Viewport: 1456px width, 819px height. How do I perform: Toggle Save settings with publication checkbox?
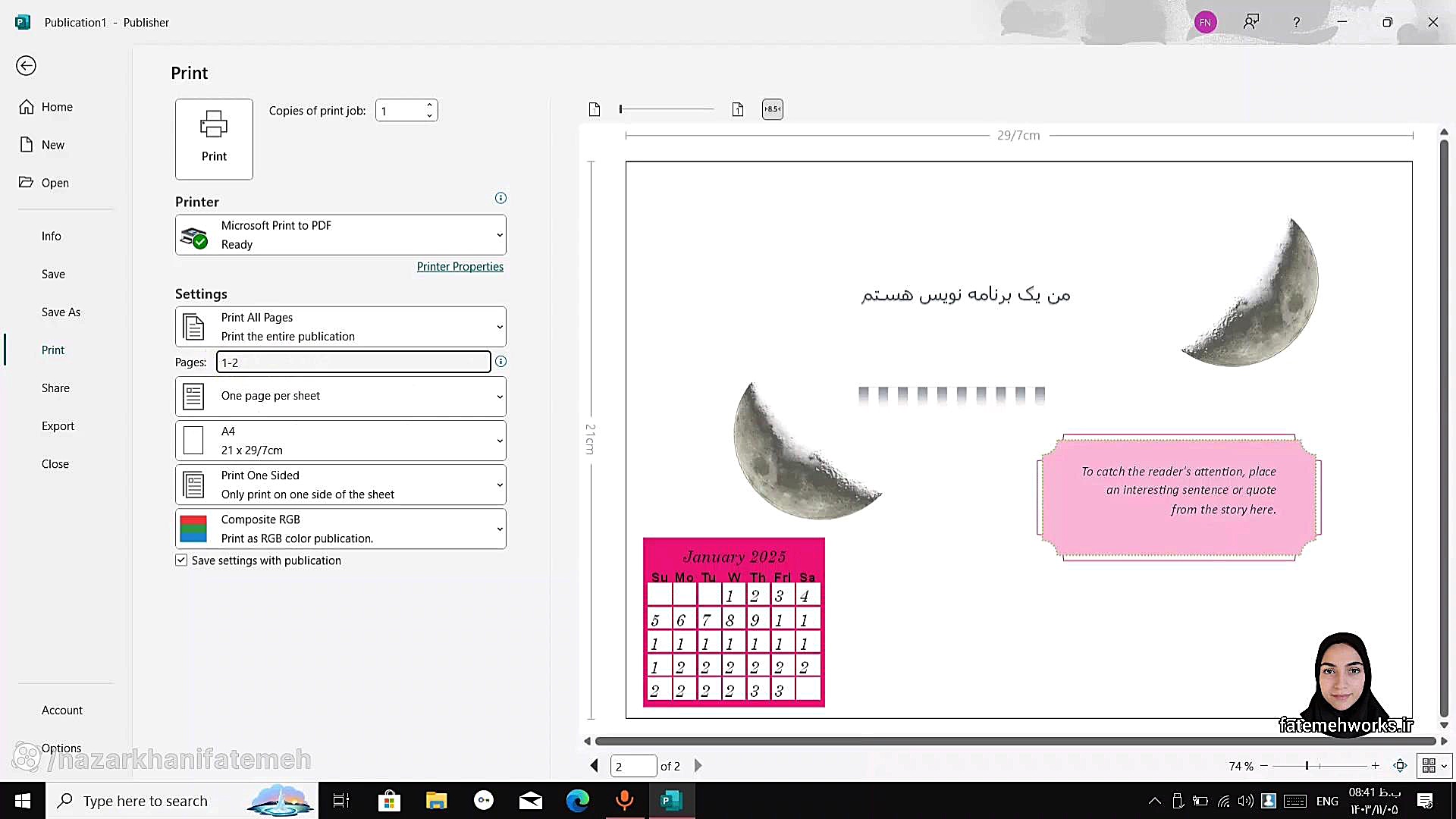coord(181,560)
